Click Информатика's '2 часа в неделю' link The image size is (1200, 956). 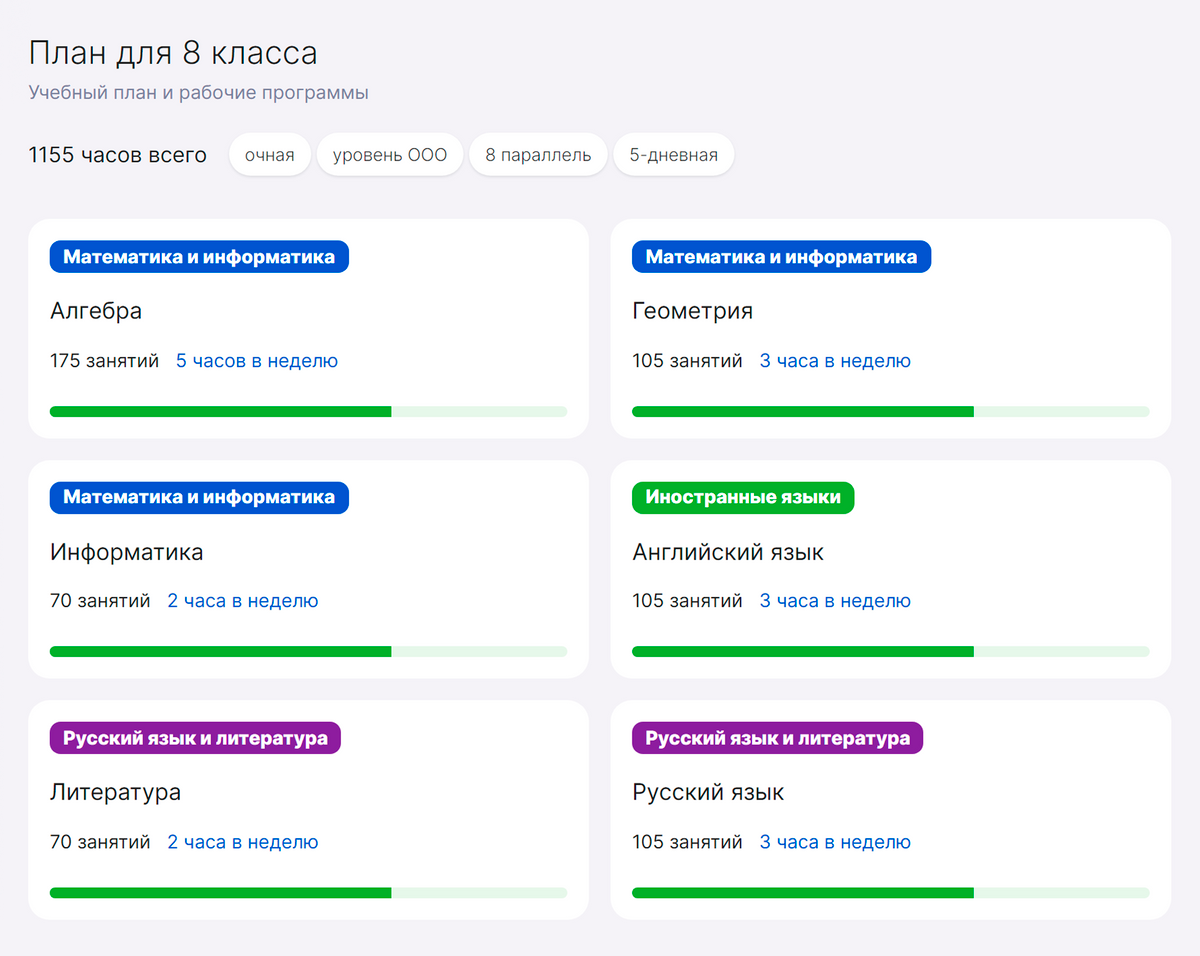tap(243, 601)
